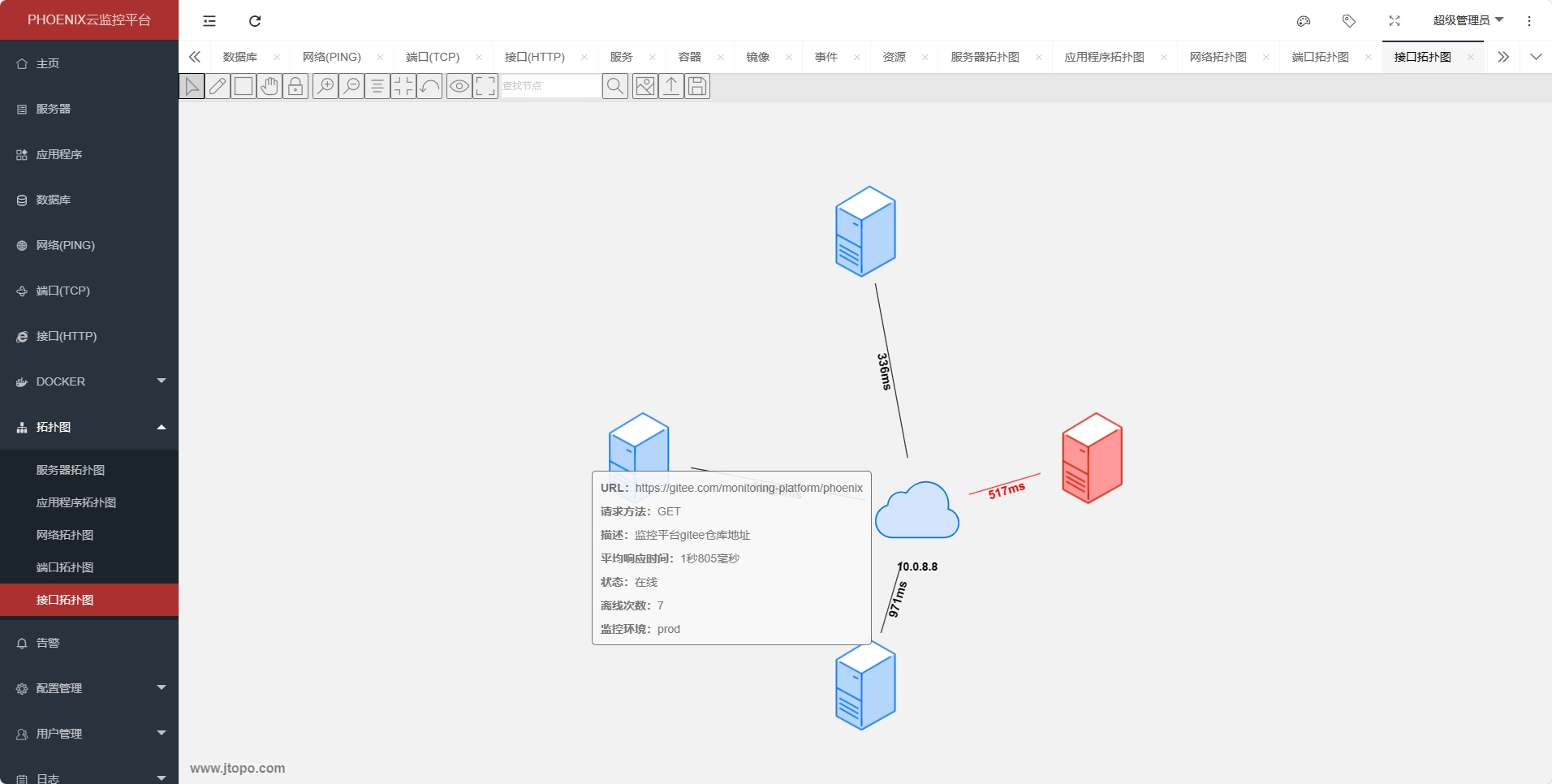Viewport: 1552px width, 784px height.
Task: Expand the 用户管理 sidebar menu
Action: pos(89,734)
